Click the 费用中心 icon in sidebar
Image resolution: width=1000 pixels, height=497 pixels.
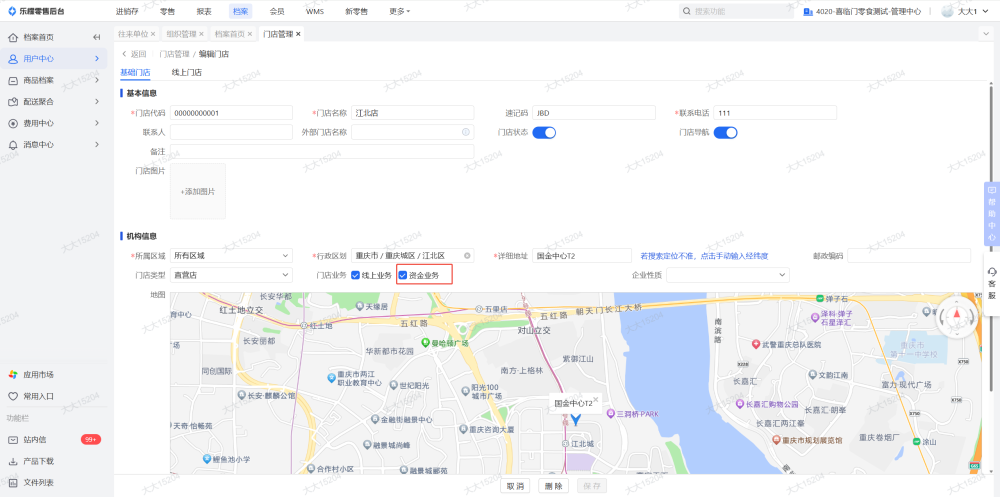[13, 123]
